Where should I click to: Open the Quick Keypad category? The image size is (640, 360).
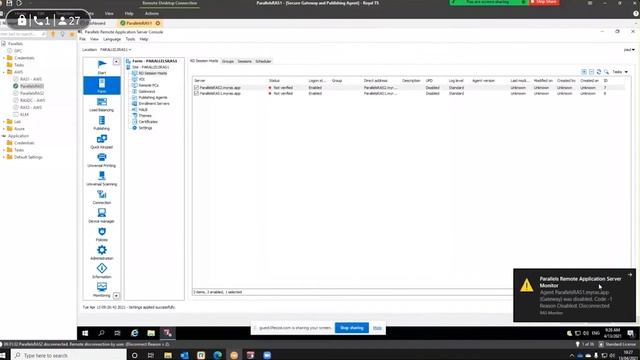pyautogui.click(x=102, y=141)
